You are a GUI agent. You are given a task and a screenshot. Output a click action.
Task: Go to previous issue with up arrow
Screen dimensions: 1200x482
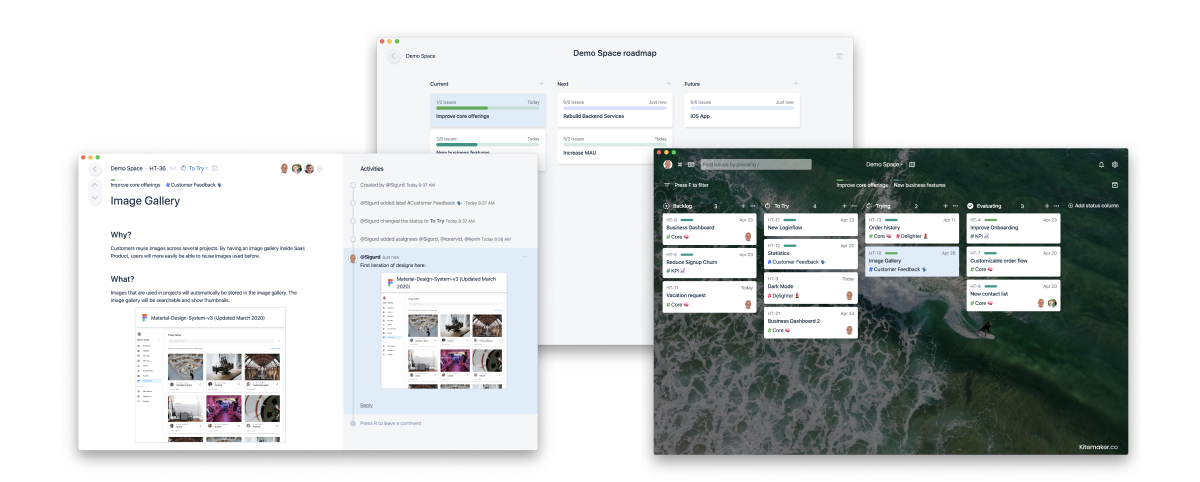tap(95, 185)
